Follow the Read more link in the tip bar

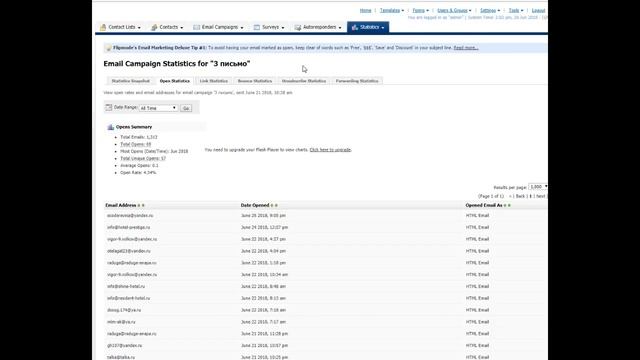[x=466, y=48]
